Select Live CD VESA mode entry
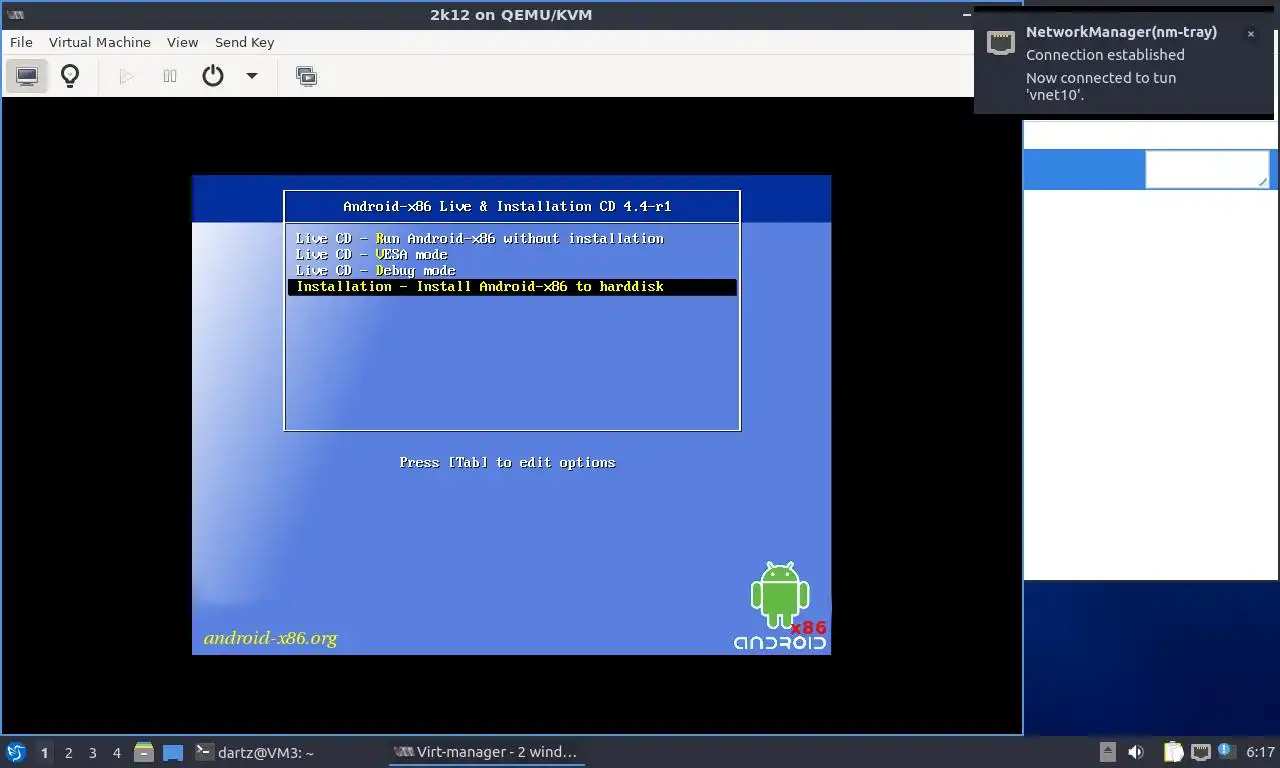The width and height of the screenshot is (1280, 768). [x=511, y=254]
